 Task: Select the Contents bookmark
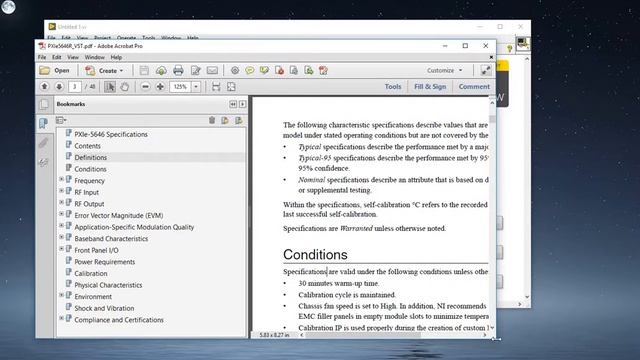pos(87,146)
